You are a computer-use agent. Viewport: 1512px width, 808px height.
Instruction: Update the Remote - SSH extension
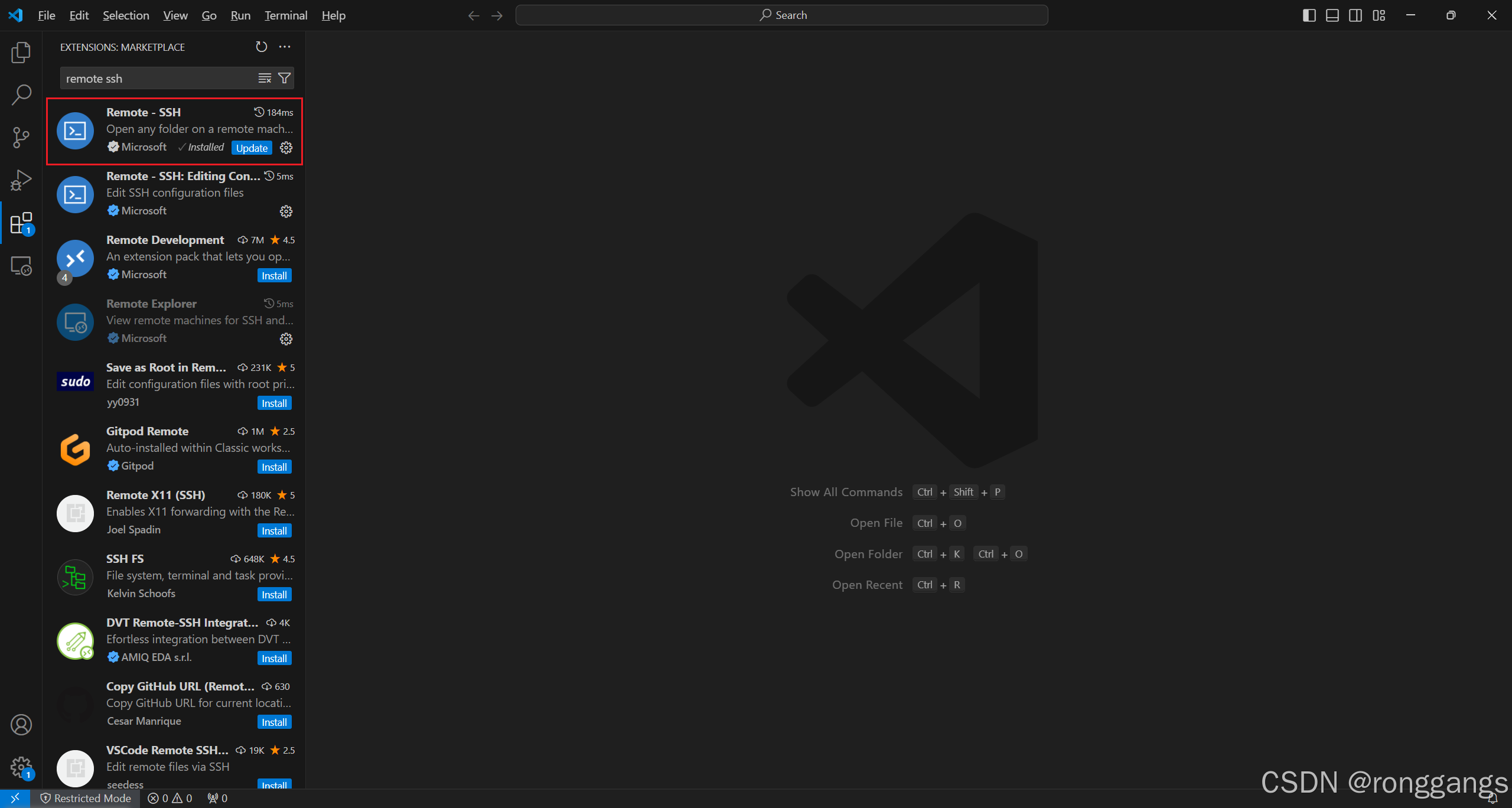click(252, 148)
